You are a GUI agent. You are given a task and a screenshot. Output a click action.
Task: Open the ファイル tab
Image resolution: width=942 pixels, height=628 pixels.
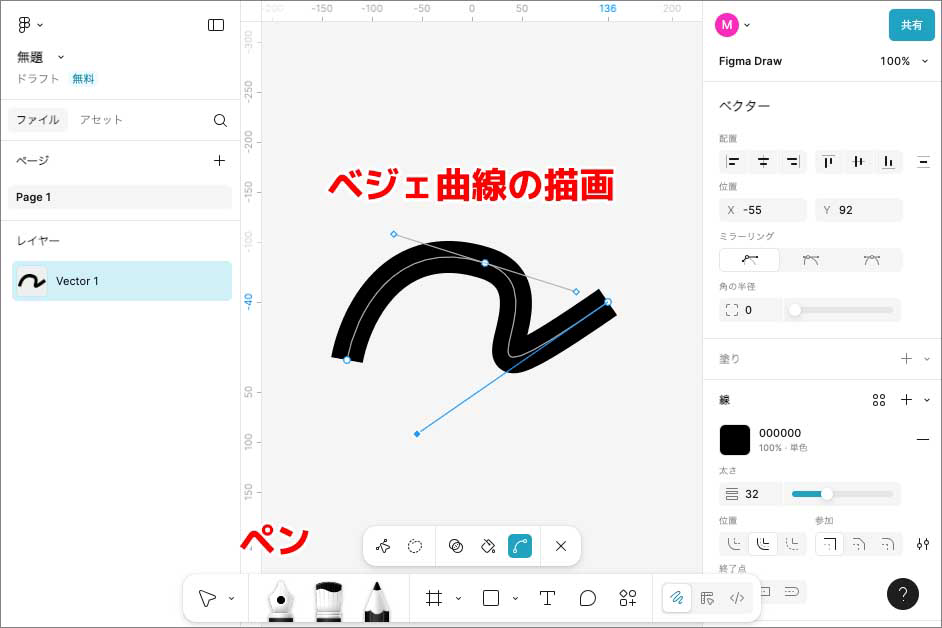tap(38, 120)
